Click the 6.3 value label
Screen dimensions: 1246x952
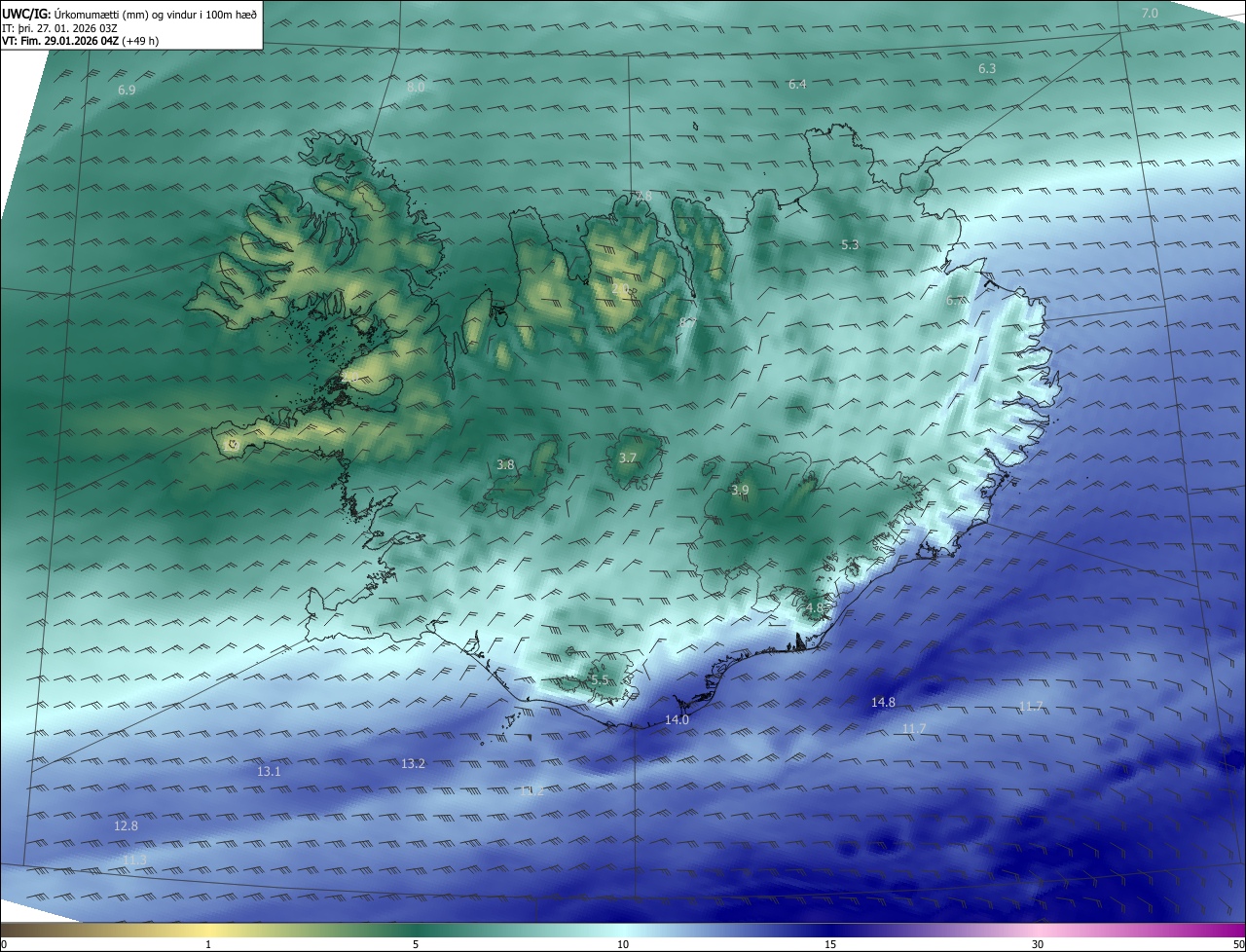(x=987, y=68)
